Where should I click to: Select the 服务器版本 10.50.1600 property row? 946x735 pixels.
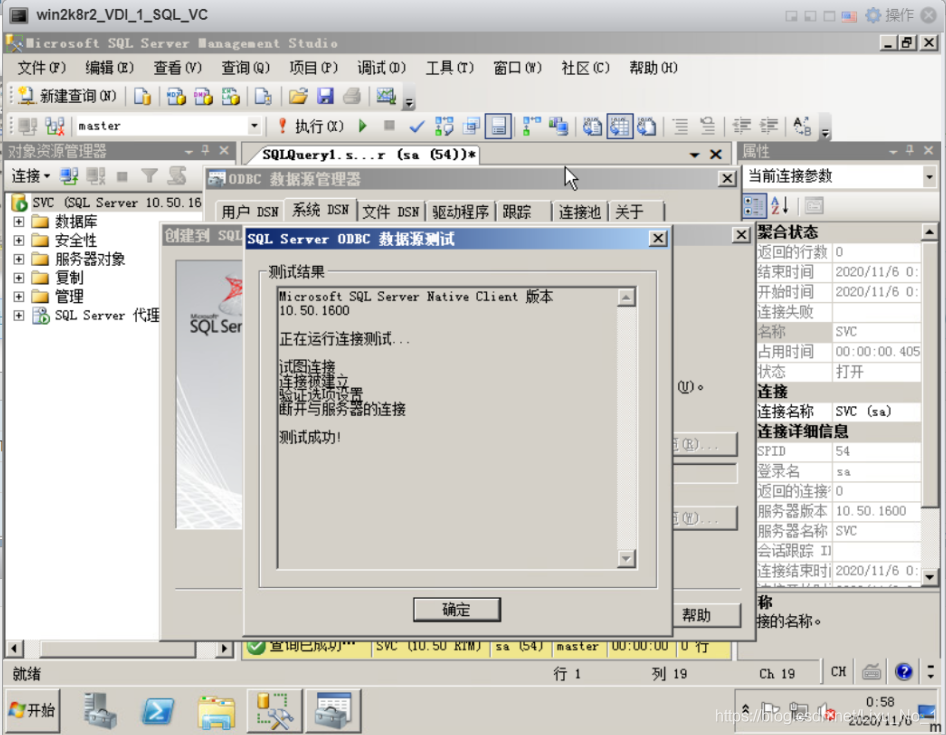(x=839, y=511)
